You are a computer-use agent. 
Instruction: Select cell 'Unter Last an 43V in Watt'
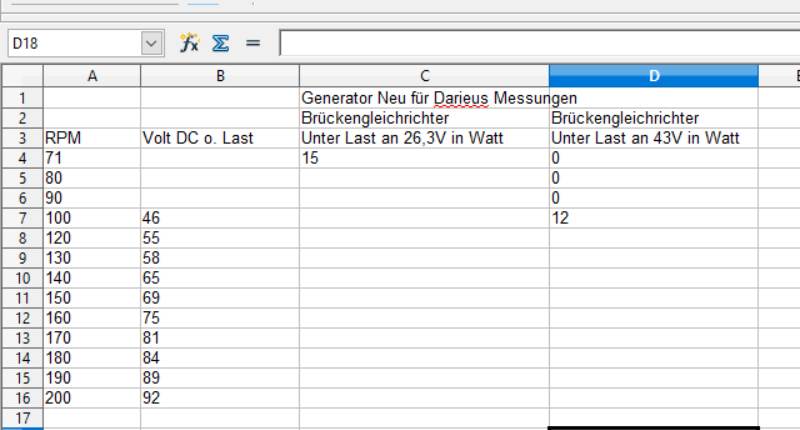click(653, 138)
